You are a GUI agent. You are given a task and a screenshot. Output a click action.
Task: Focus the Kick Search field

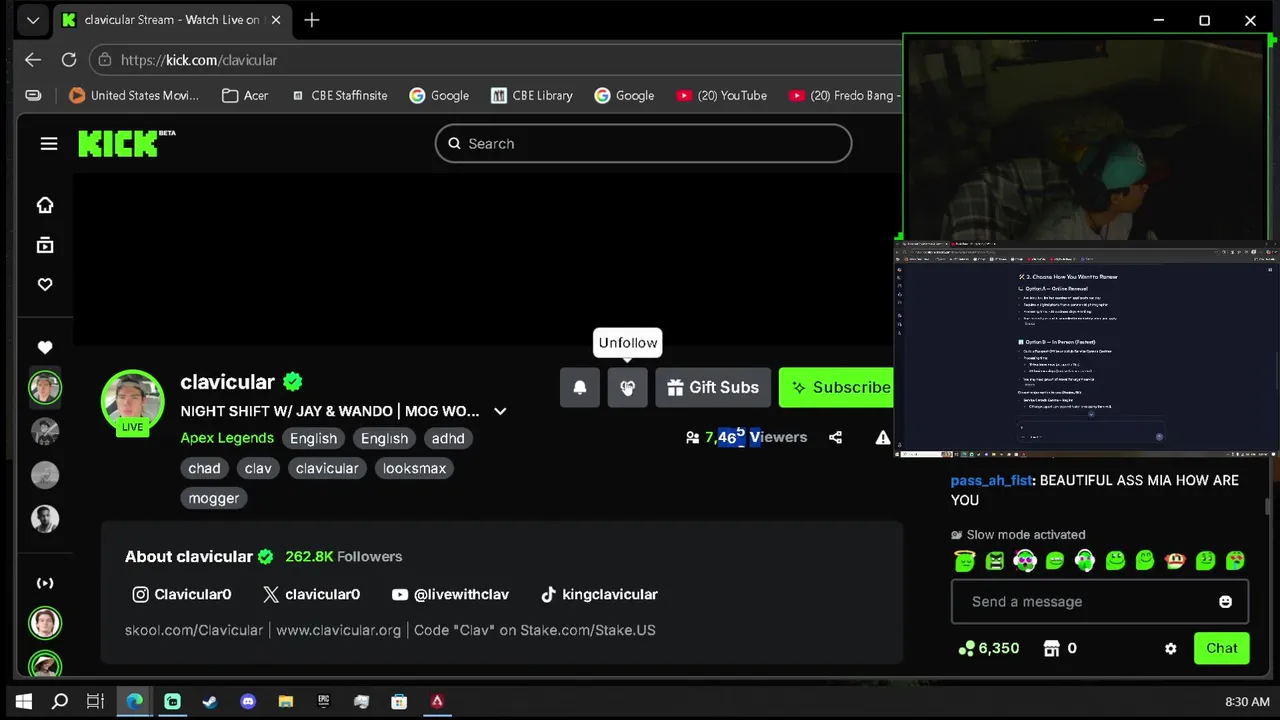coord(643,144)
